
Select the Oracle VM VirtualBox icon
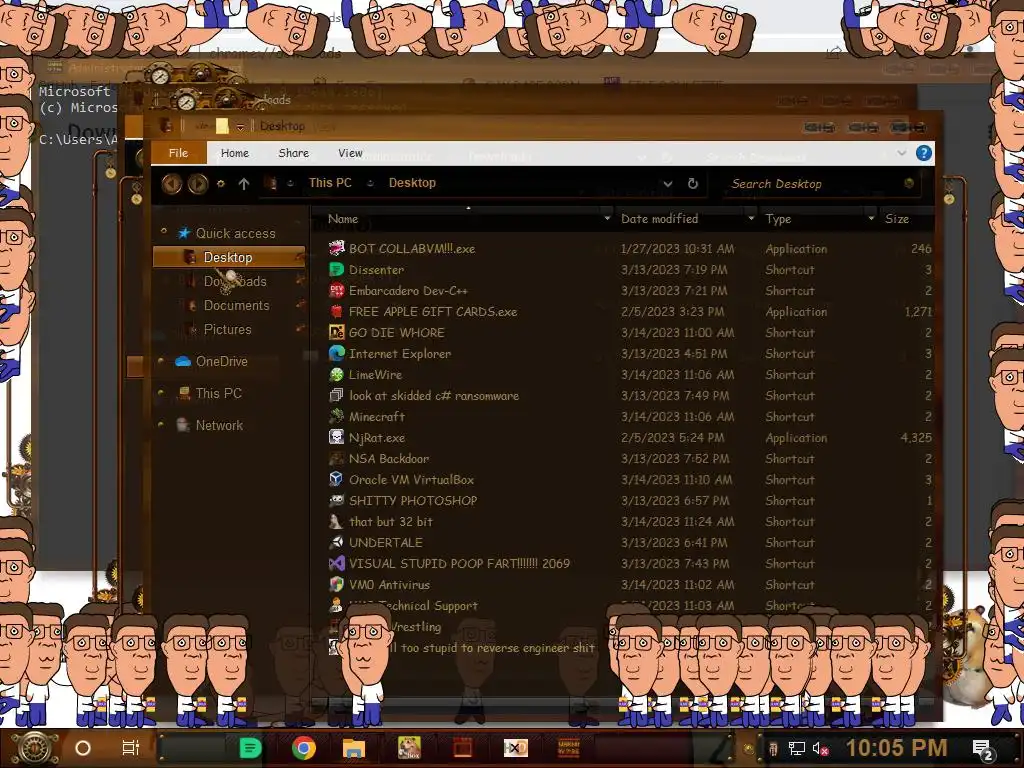coord(336,479)
